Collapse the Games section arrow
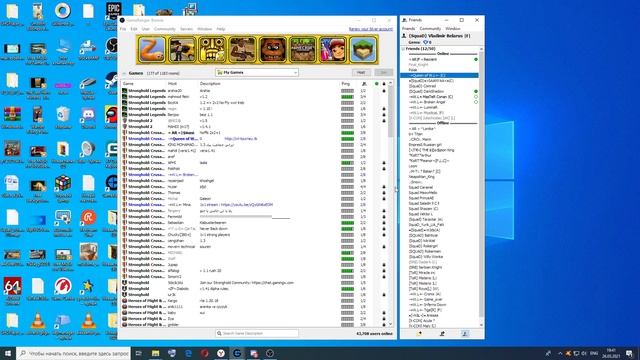The height and width of the screenshot is (360, 640). click(x=124, y=73)
